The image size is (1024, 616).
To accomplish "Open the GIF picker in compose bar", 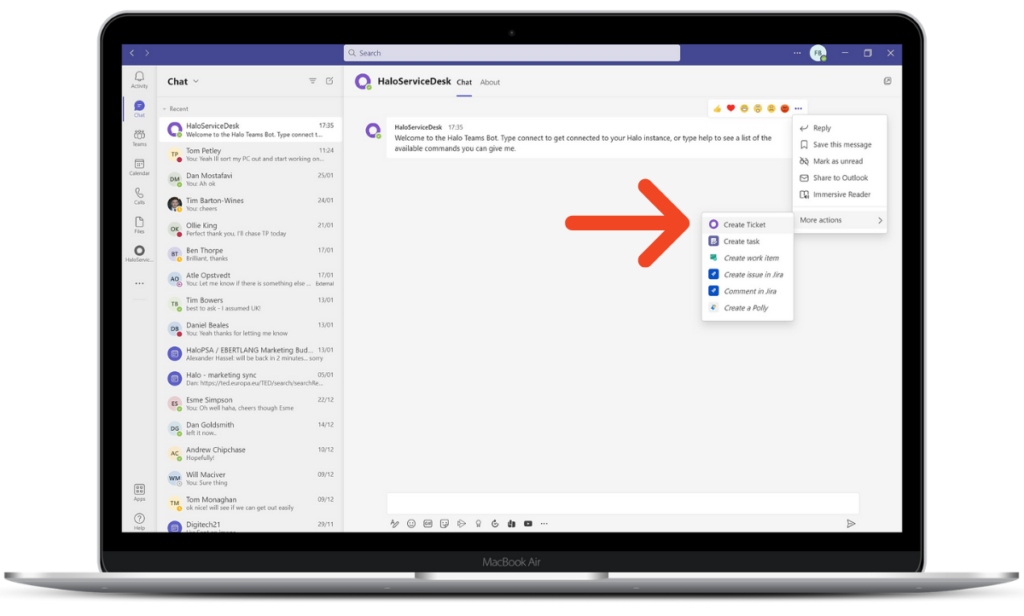I will click(428, 523).
